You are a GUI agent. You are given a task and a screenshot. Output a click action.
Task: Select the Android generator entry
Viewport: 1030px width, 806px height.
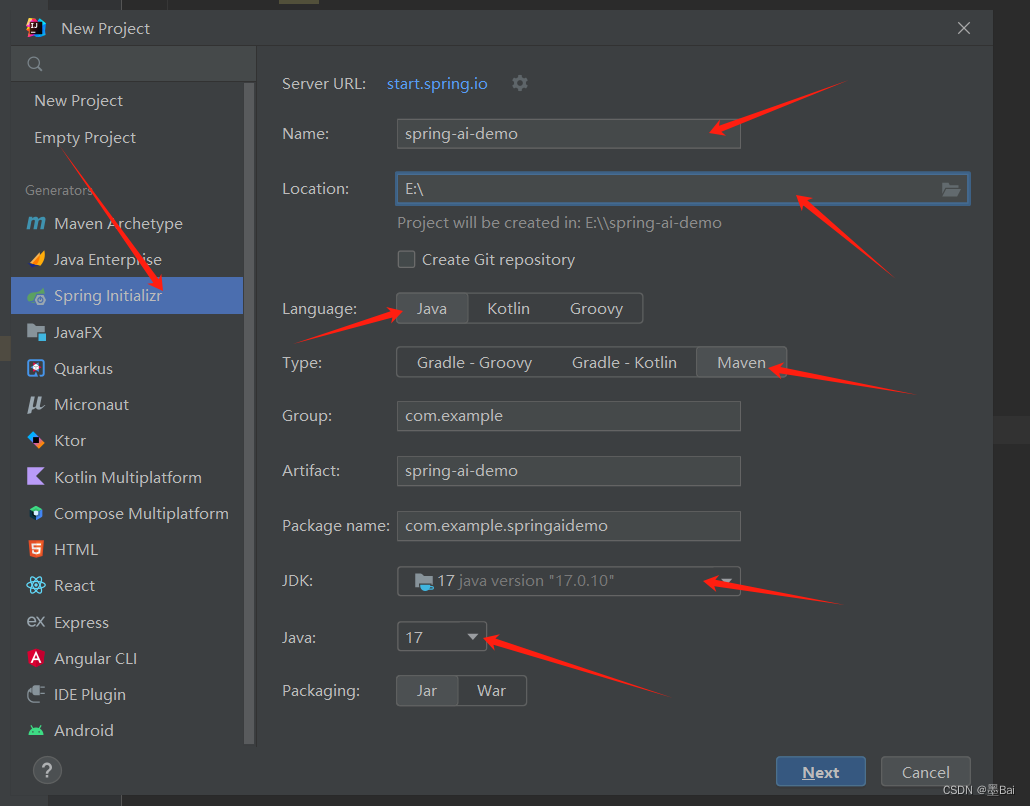click(127, 730)
